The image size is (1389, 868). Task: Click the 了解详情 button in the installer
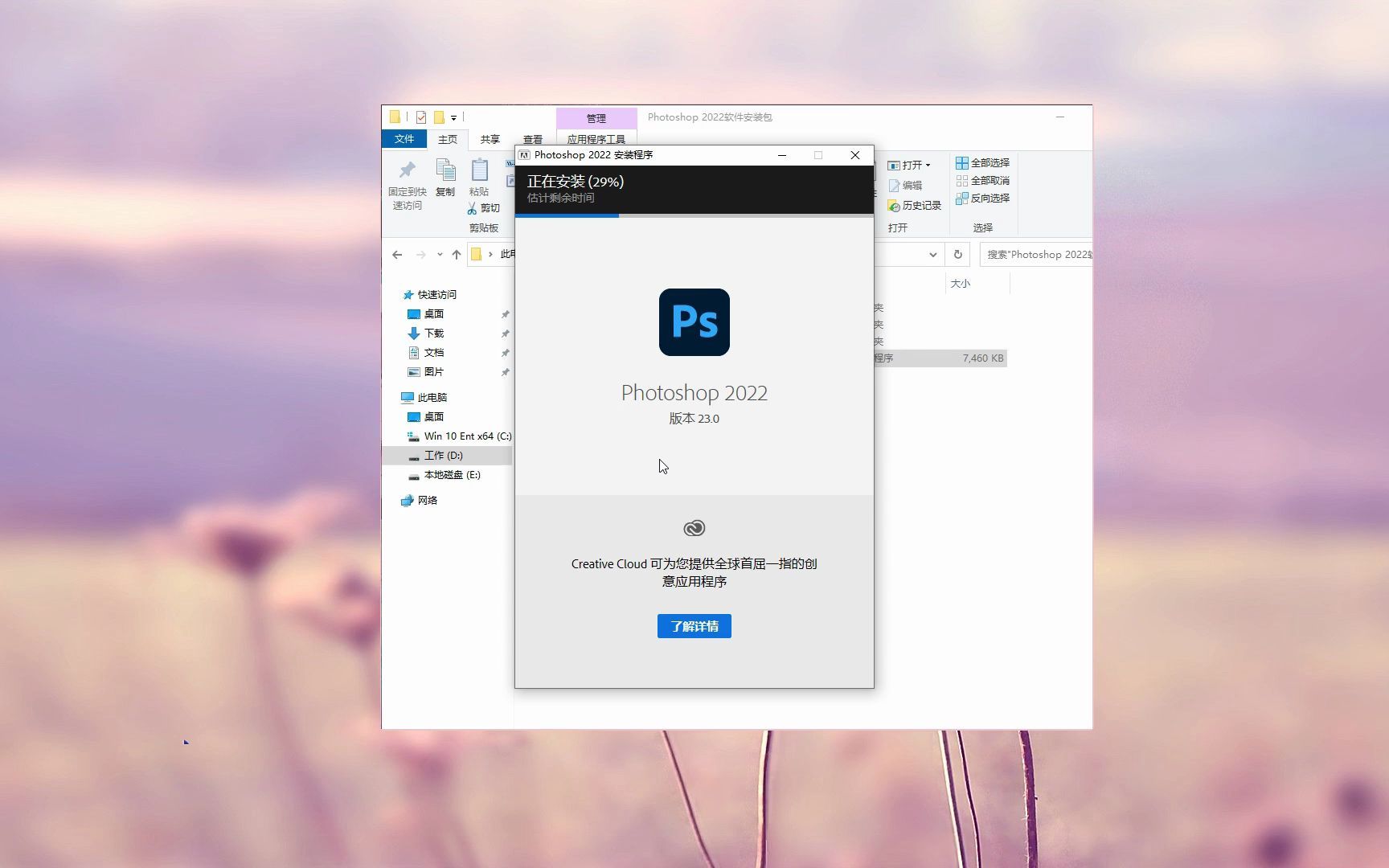click(x=694, y=626)
